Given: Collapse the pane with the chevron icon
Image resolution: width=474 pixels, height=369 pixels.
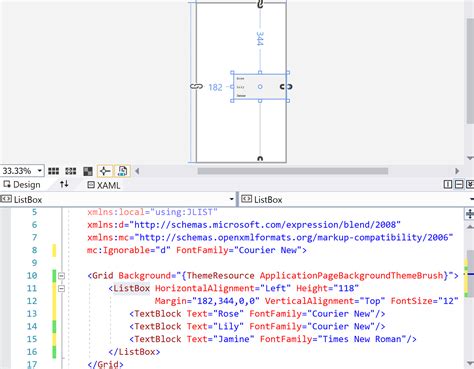Looking at the screenshot, I should point(470,184).
